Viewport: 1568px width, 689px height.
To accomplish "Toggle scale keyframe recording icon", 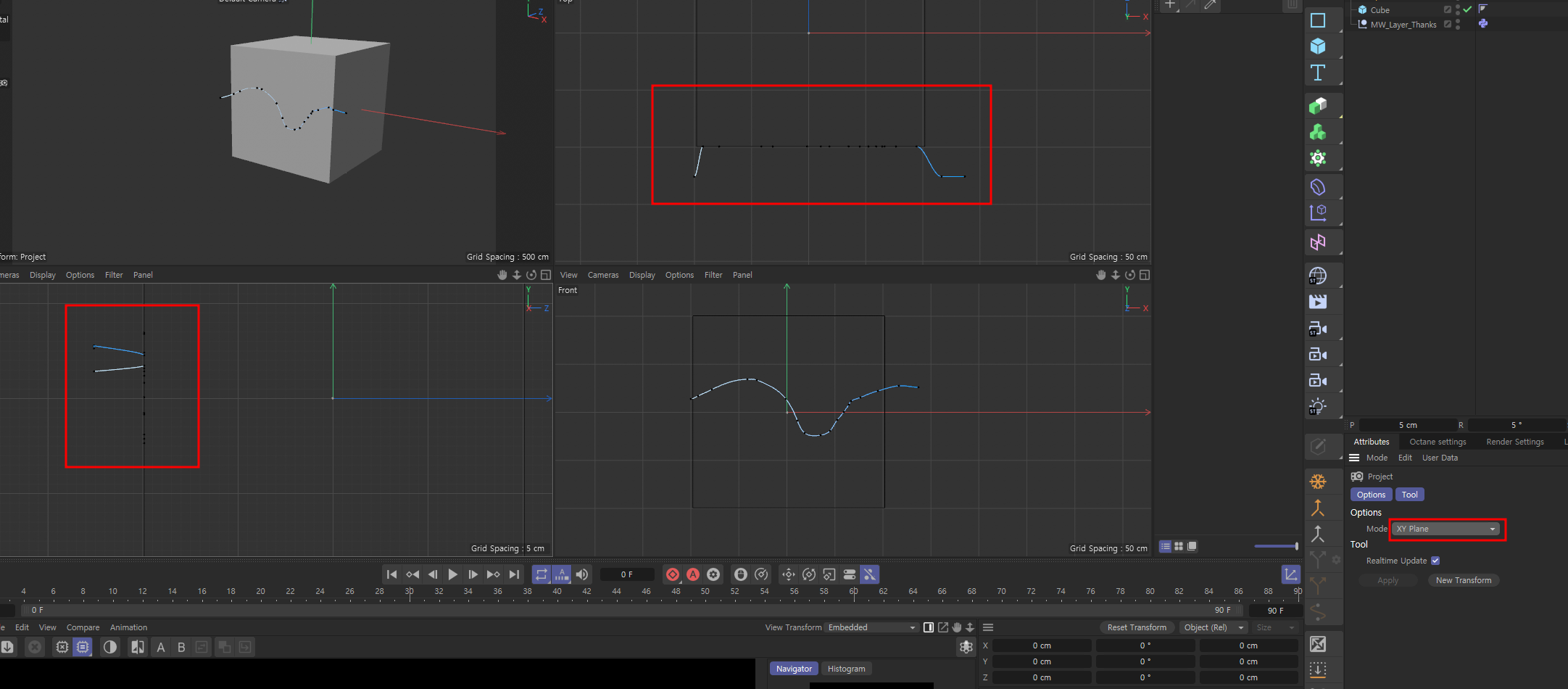I will coord(829,574).
